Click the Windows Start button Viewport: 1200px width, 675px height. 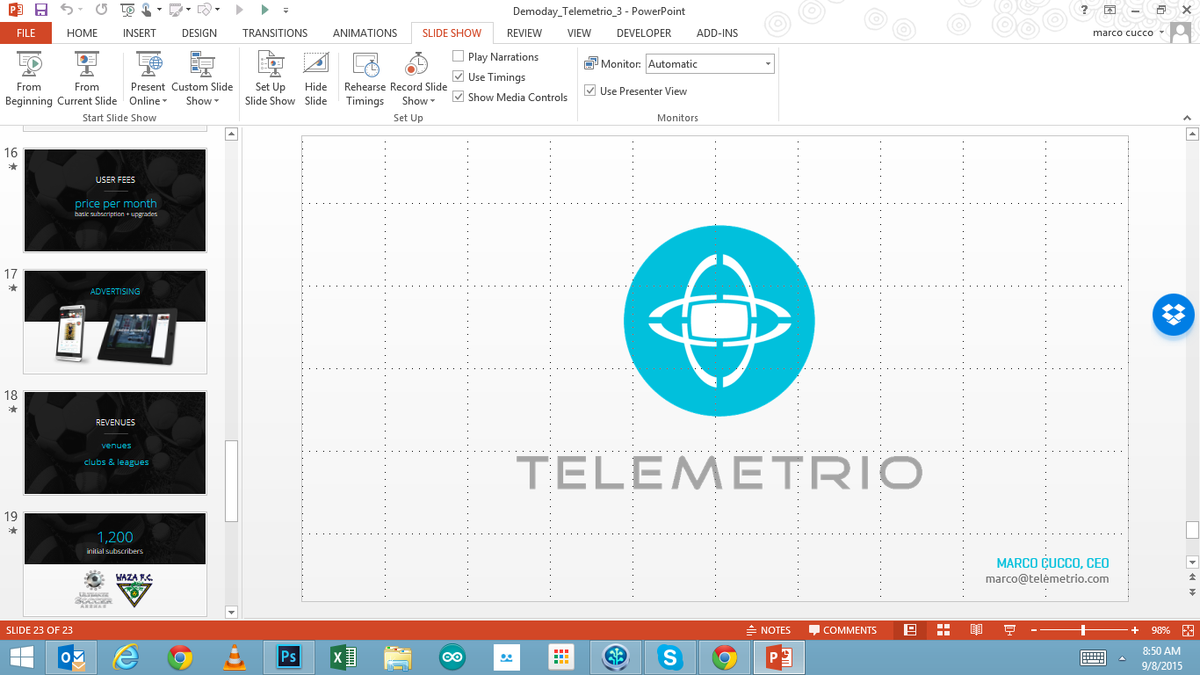pos(21,657)
